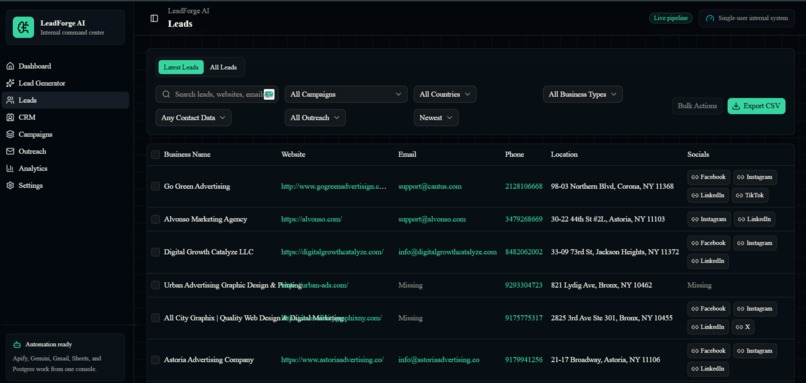This screenshot has height=383, width=806.
Task: Click the Automation ready bot icon
Action: point(17,344)
